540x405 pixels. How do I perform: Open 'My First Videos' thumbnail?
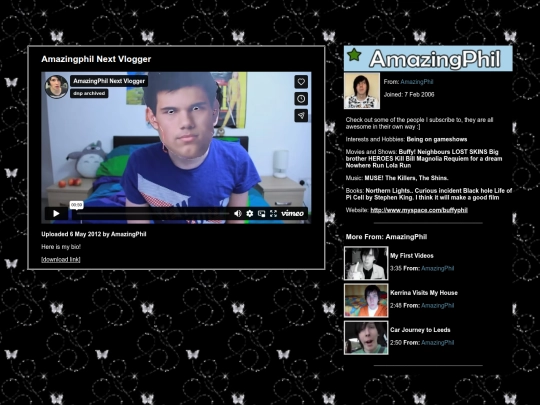[366, 263]
